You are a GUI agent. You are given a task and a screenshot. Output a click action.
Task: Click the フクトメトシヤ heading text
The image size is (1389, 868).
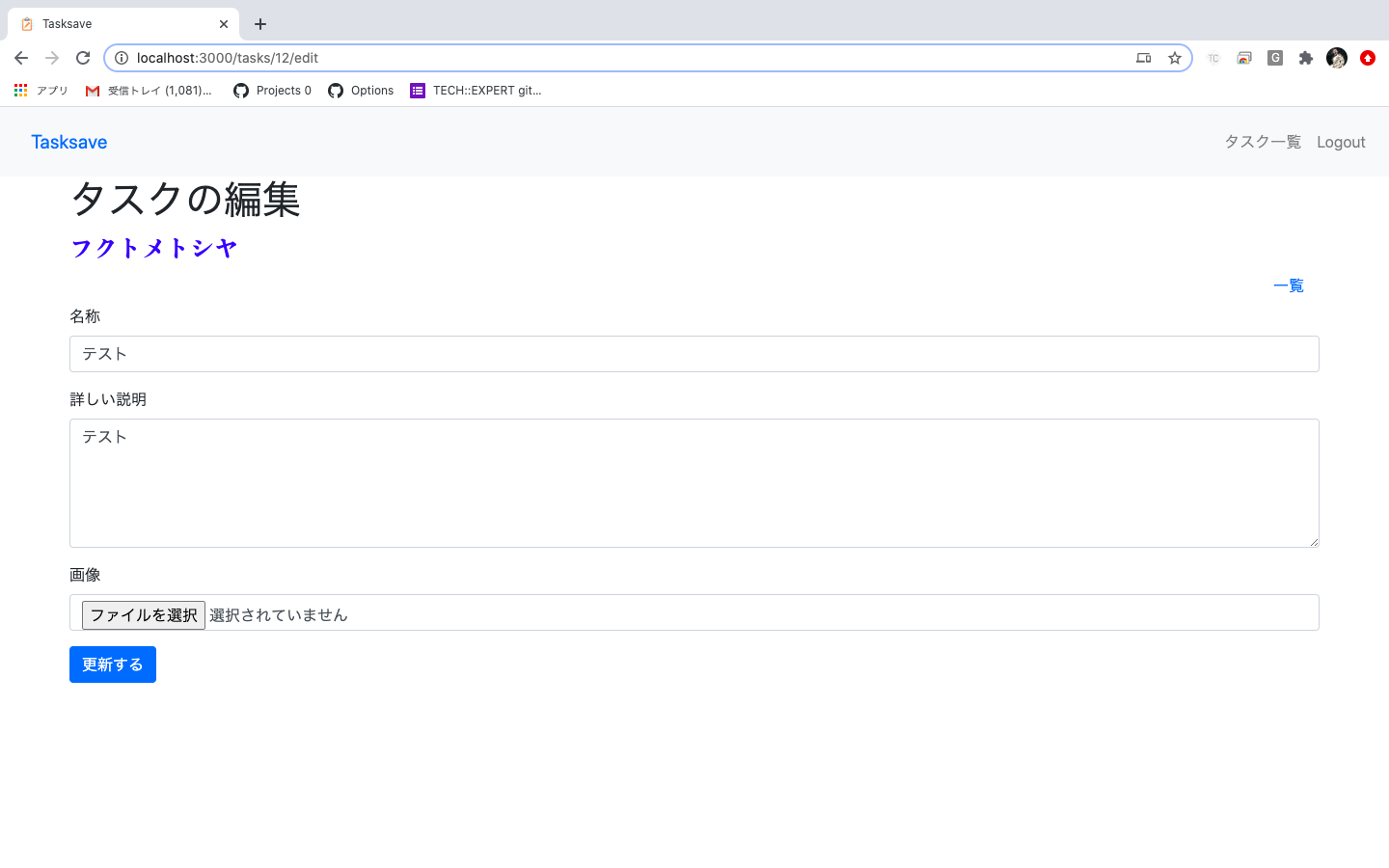coord(154,249)
